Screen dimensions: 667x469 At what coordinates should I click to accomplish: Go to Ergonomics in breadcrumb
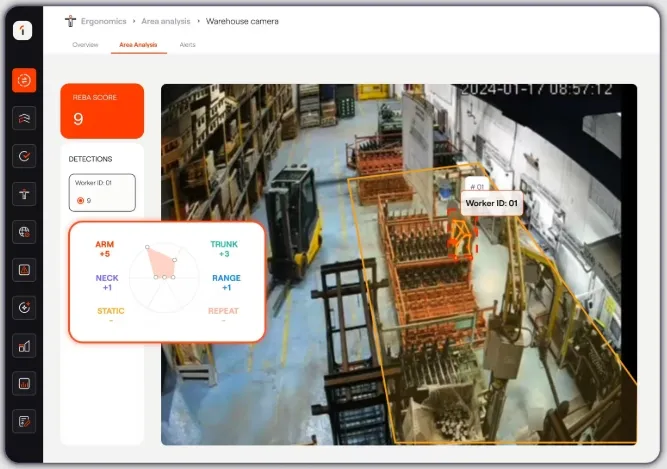(x=103, y=21)
